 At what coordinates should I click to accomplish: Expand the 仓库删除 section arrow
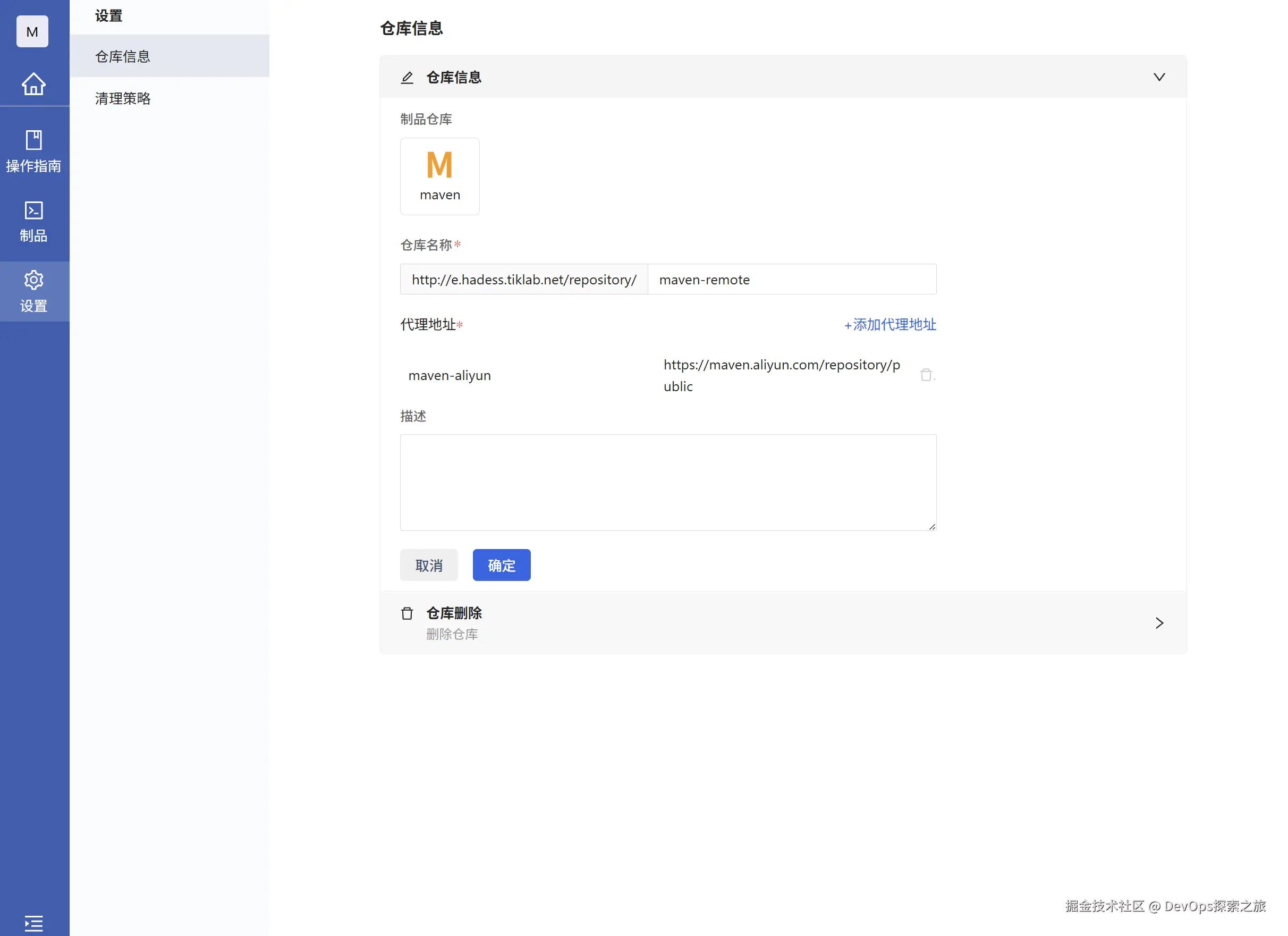click(x=1159, y=623)
